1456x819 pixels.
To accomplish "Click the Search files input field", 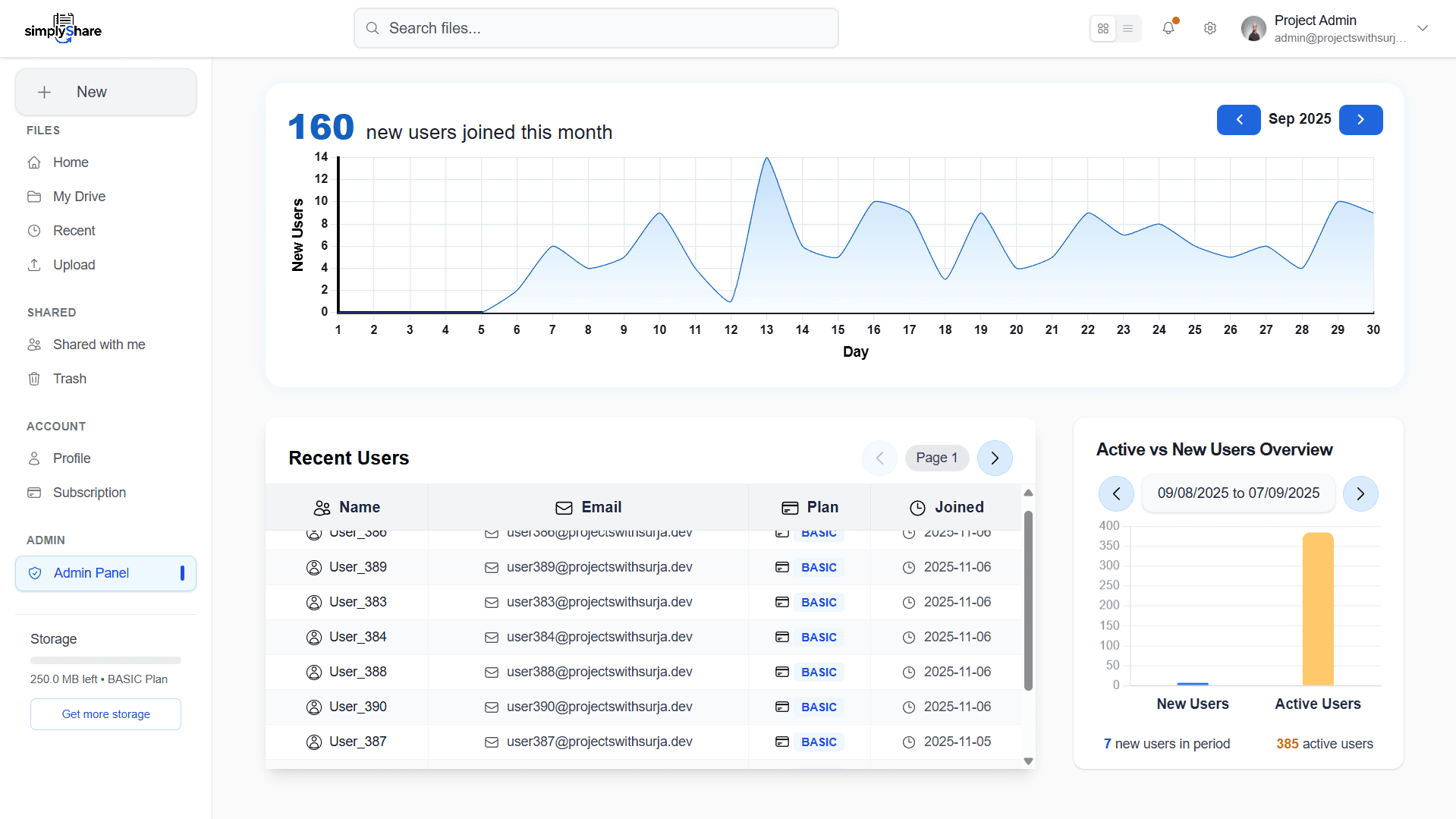I will (x=596, y=28).
